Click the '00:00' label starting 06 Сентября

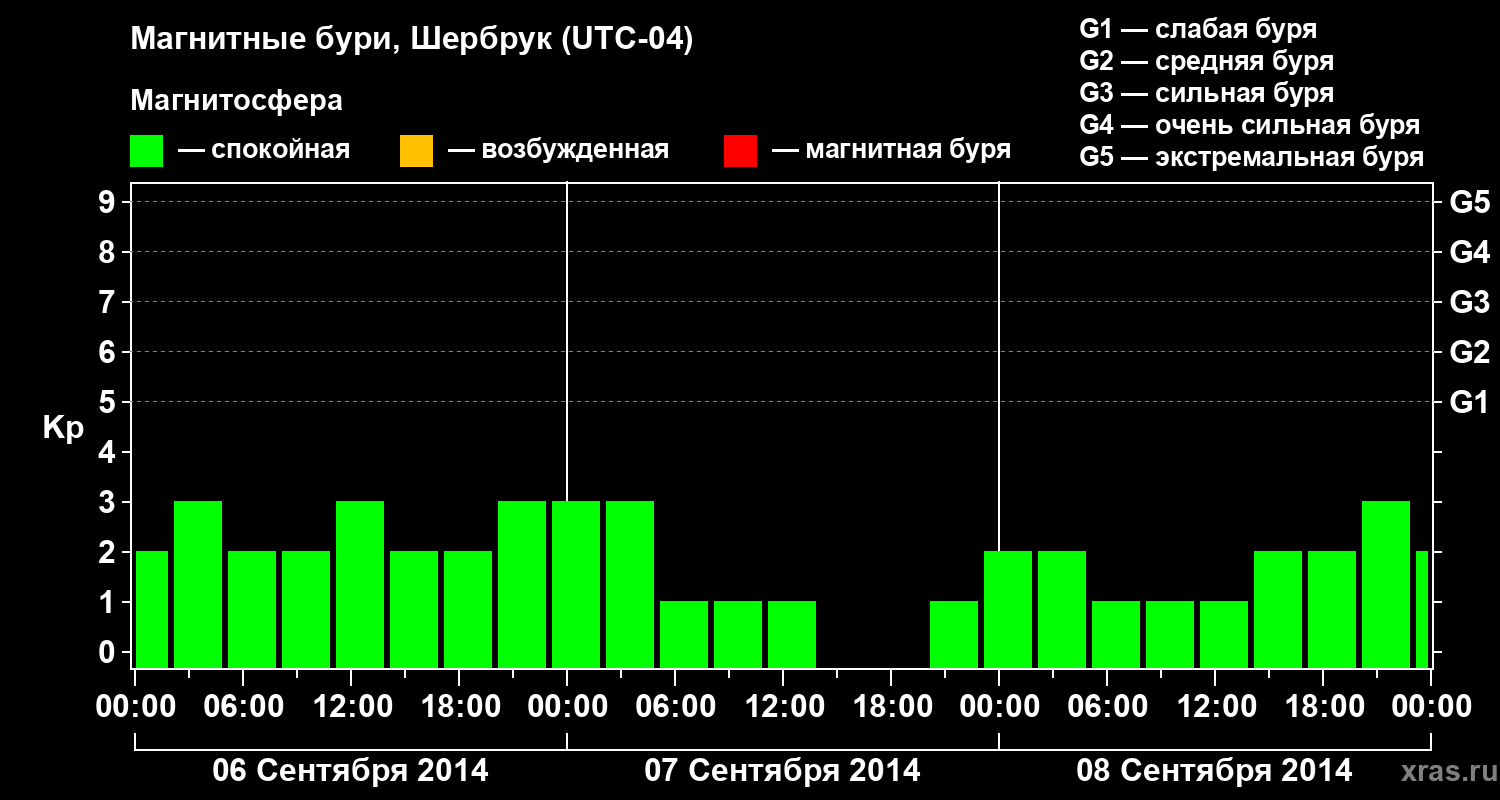coord(135,706)
